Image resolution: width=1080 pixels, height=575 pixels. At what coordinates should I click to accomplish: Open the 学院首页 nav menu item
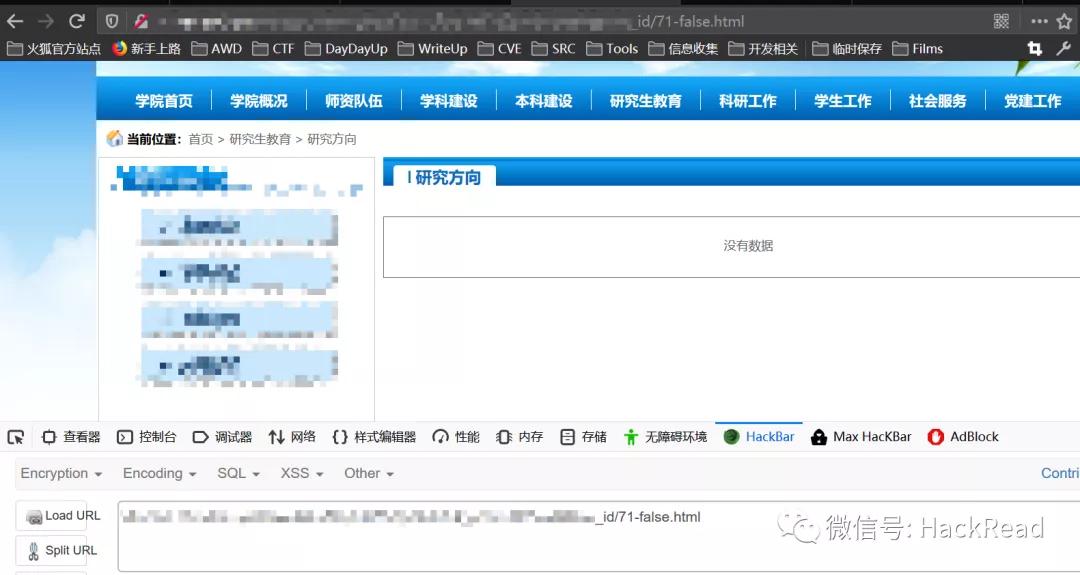click(164, 101)
